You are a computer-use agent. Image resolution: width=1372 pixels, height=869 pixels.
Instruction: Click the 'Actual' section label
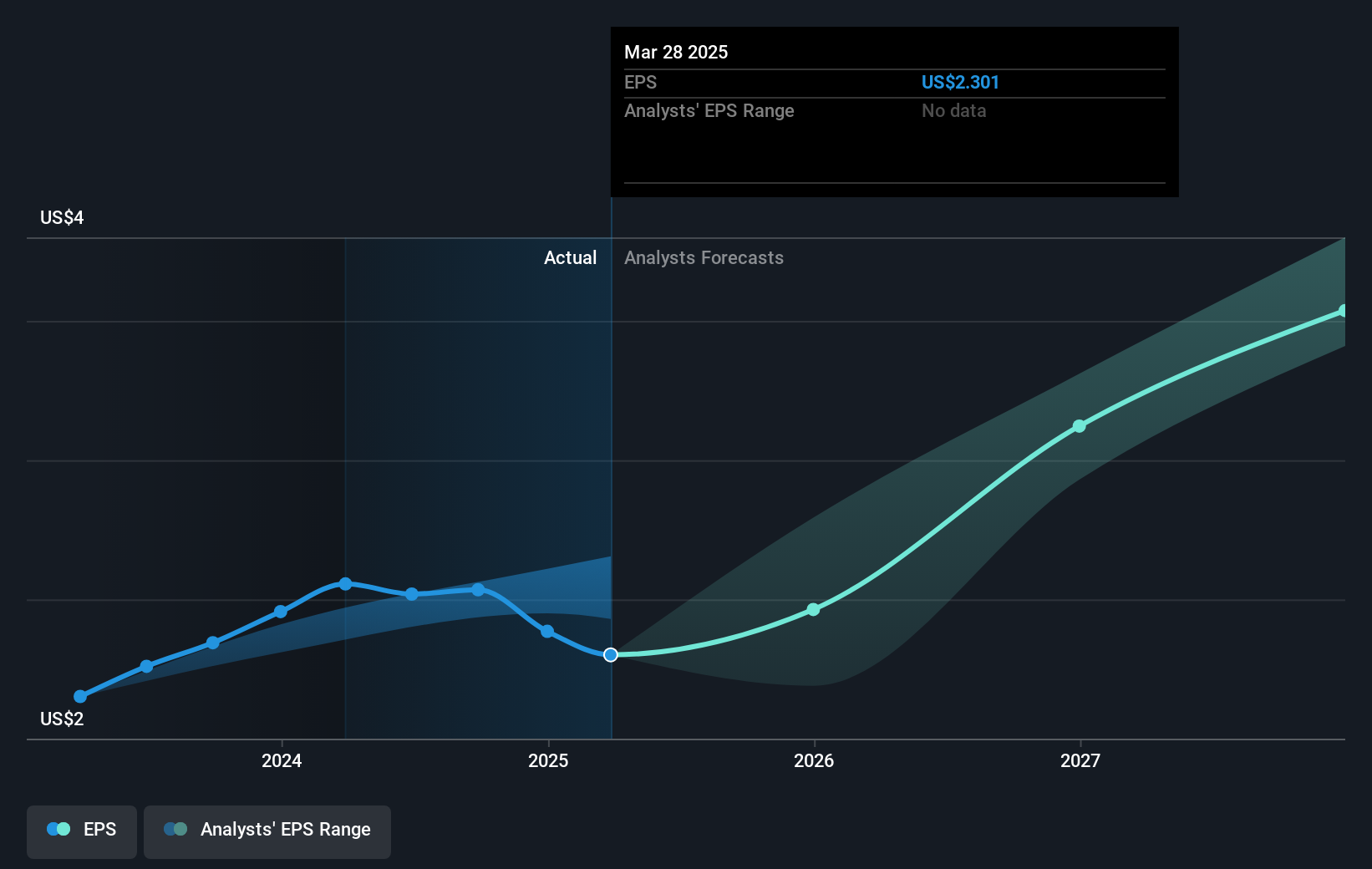(571, 257)
